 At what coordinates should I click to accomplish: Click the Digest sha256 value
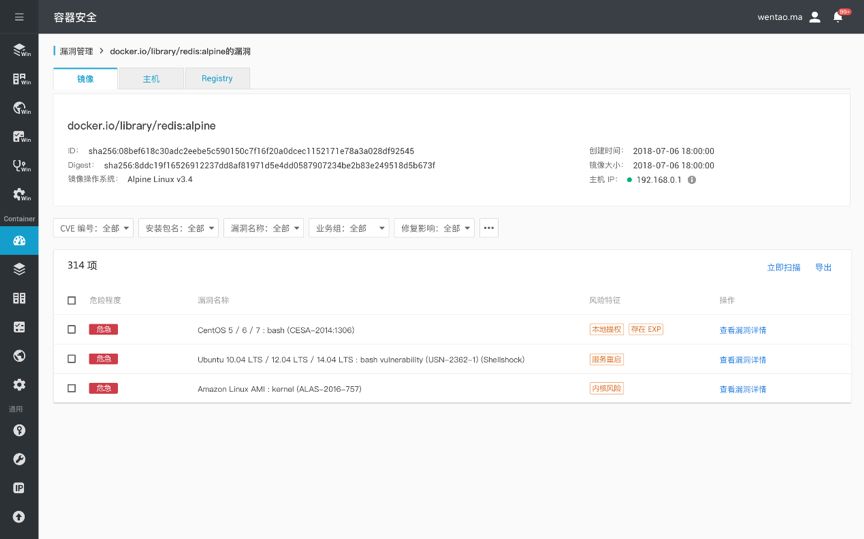[269, 165]
